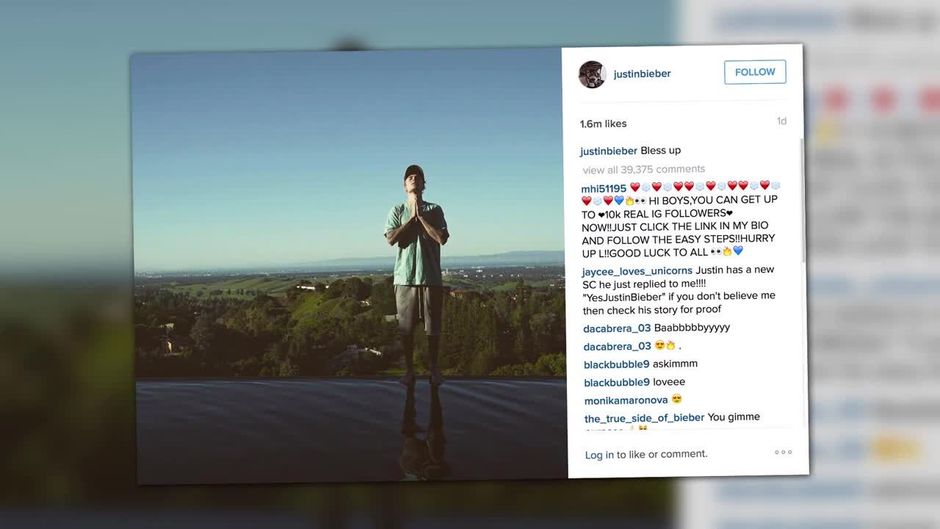Open the 1.6m likes list
The image size is (940, 529).
coord(603,124)
